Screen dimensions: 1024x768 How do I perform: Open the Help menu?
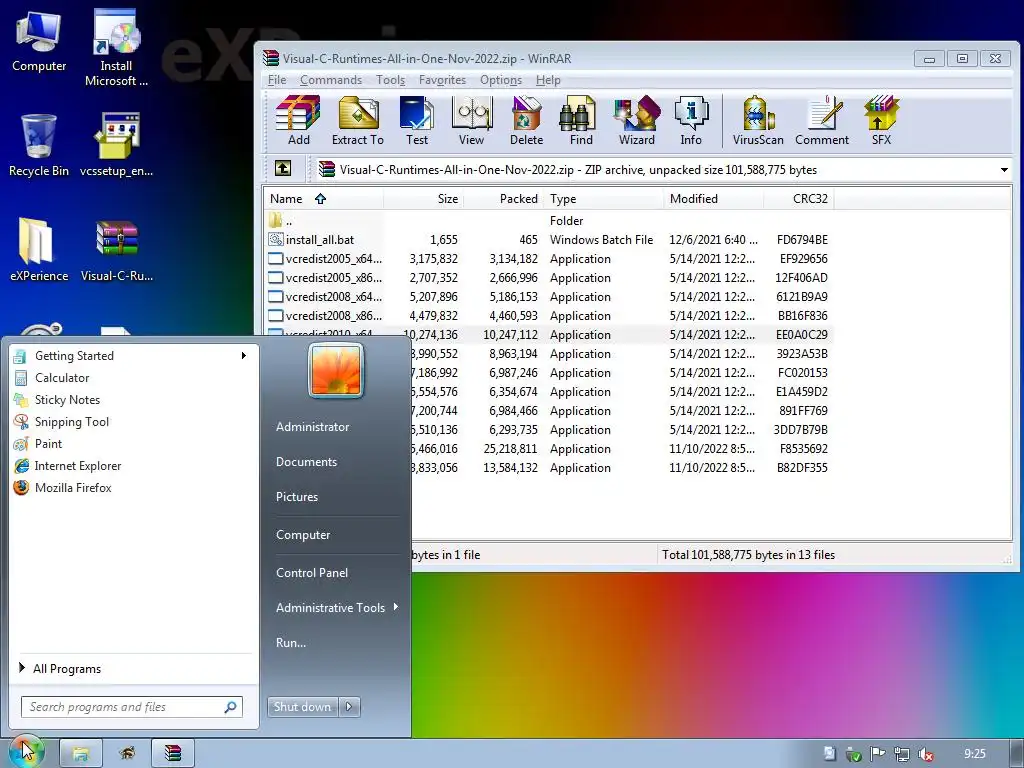548,80
